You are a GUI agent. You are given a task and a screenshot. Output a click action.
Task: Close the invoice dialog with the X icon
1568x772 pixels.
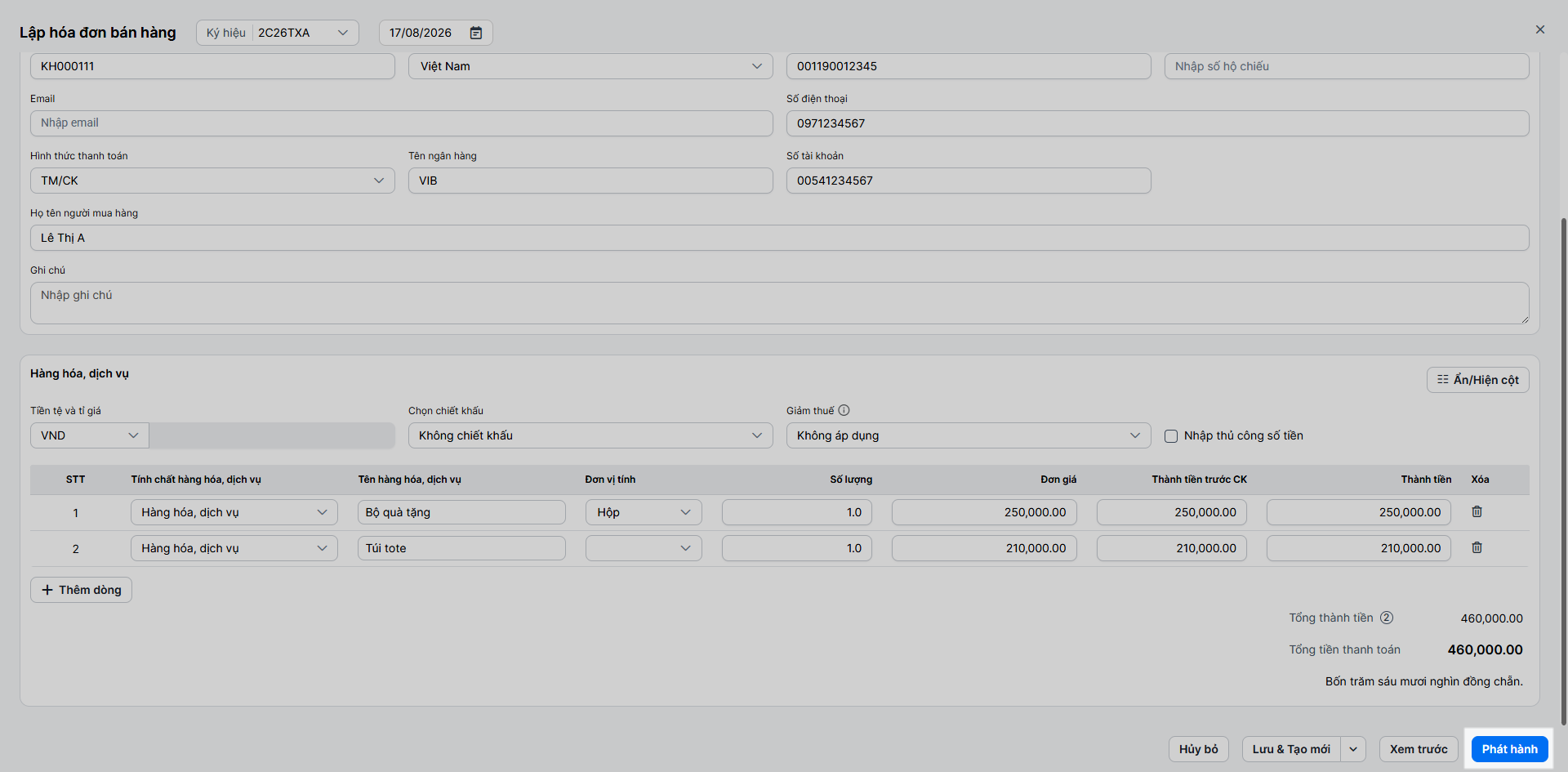[1540, 29]
